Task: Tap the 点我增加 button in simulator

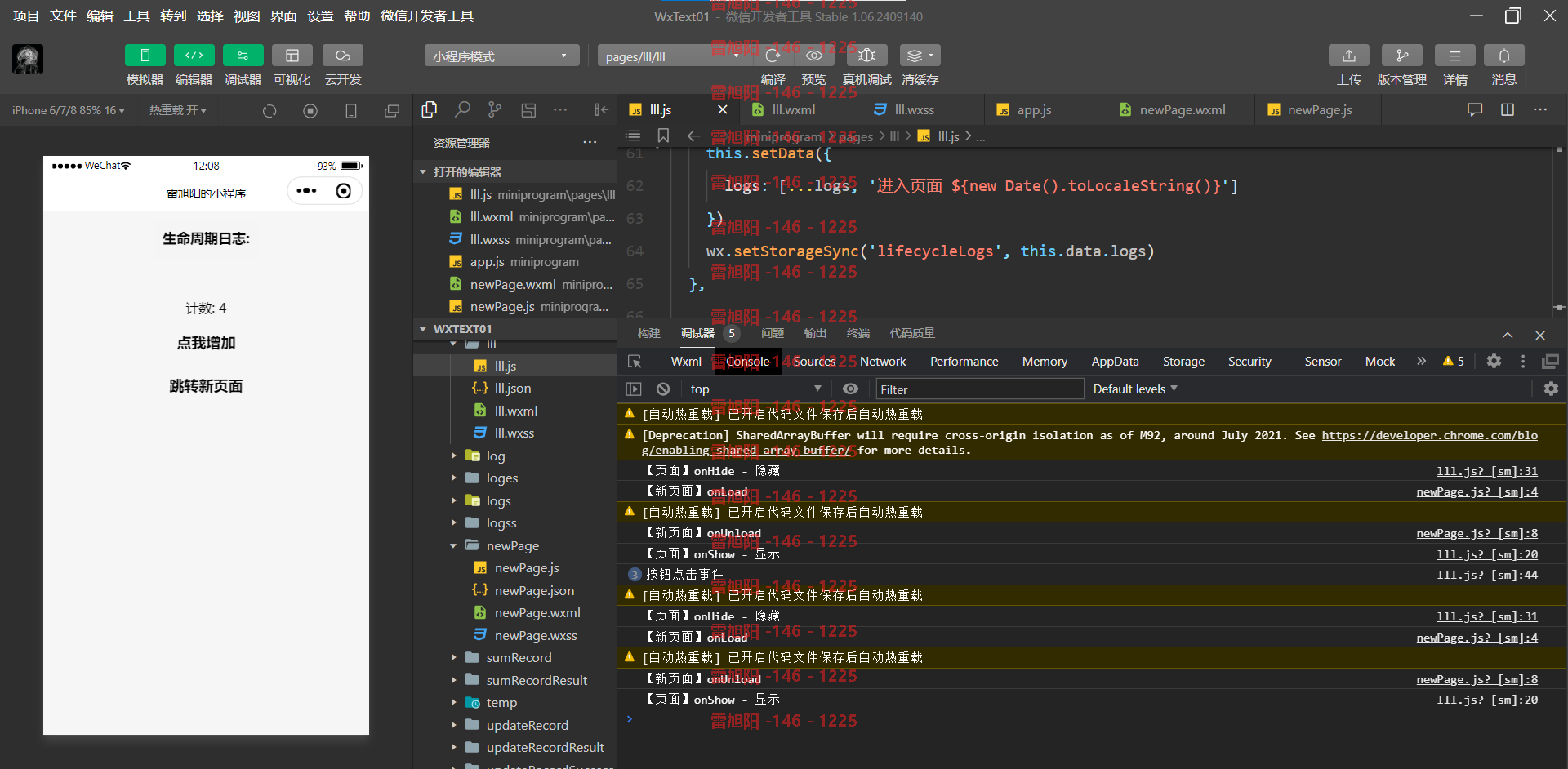Action: pyautogui.click(x=206, y=343)
